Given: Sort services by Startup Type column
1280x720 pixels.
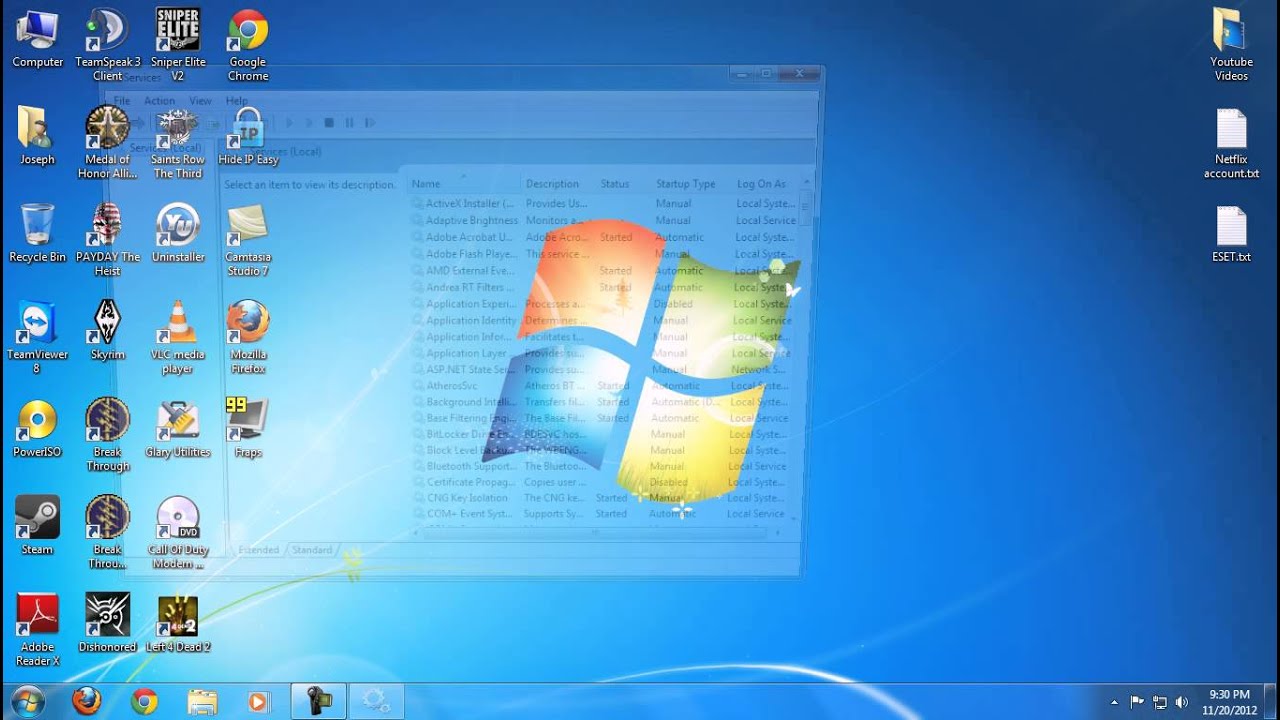Looking at the screenshot, I should point(691,184).
